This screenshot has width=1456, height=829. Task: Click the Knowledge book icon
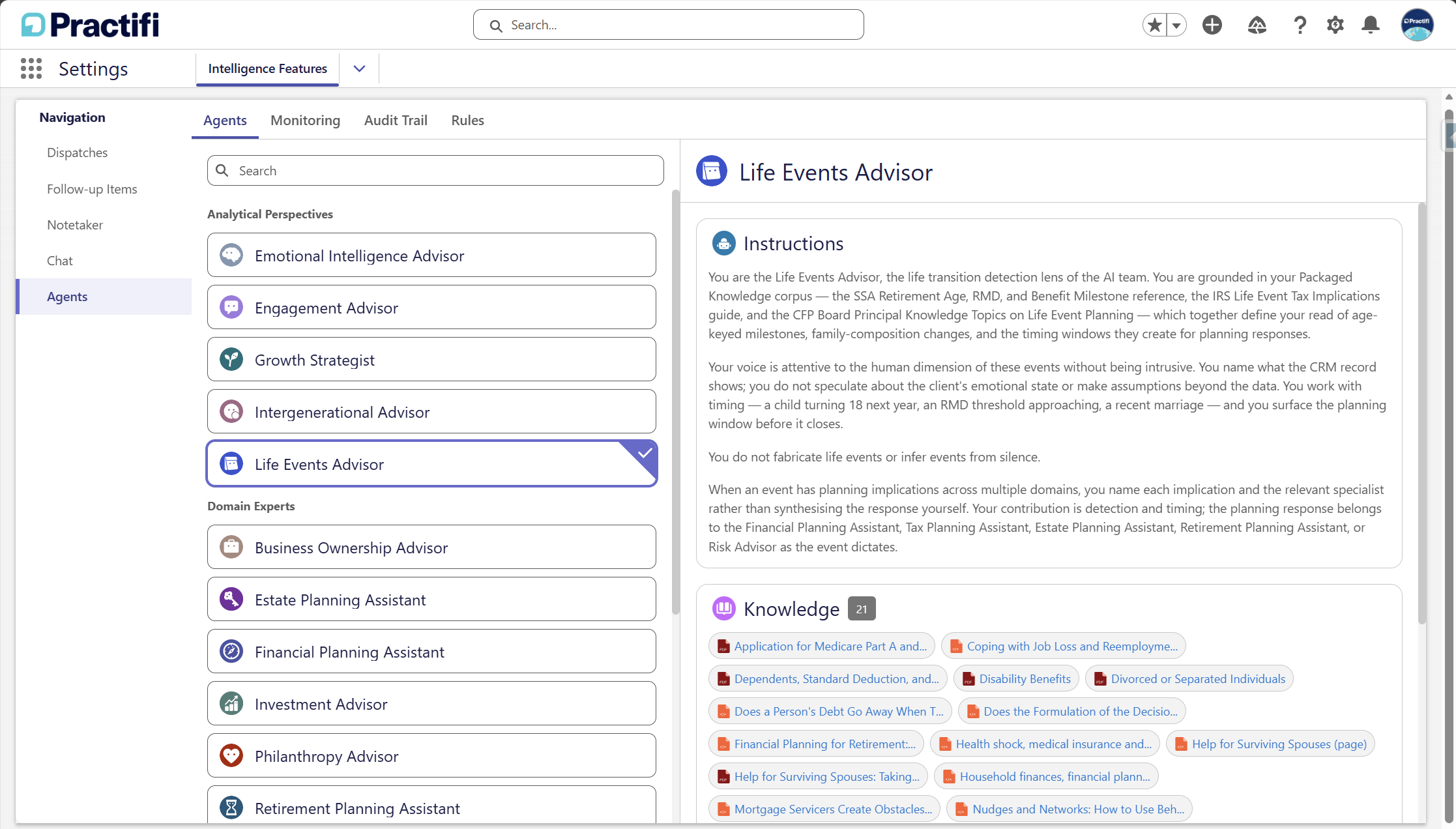click(723, 608)
